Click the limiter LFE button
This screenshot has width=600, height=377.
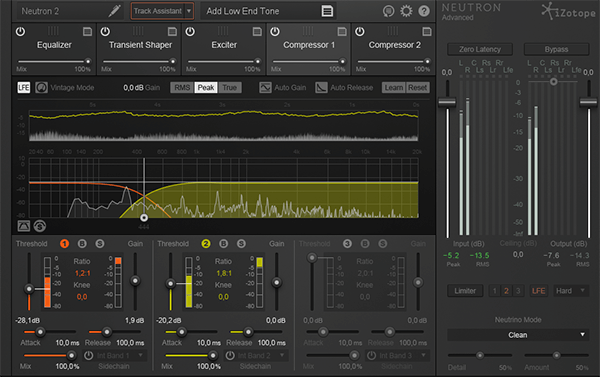pyautogui.click(x=538, y=291)
